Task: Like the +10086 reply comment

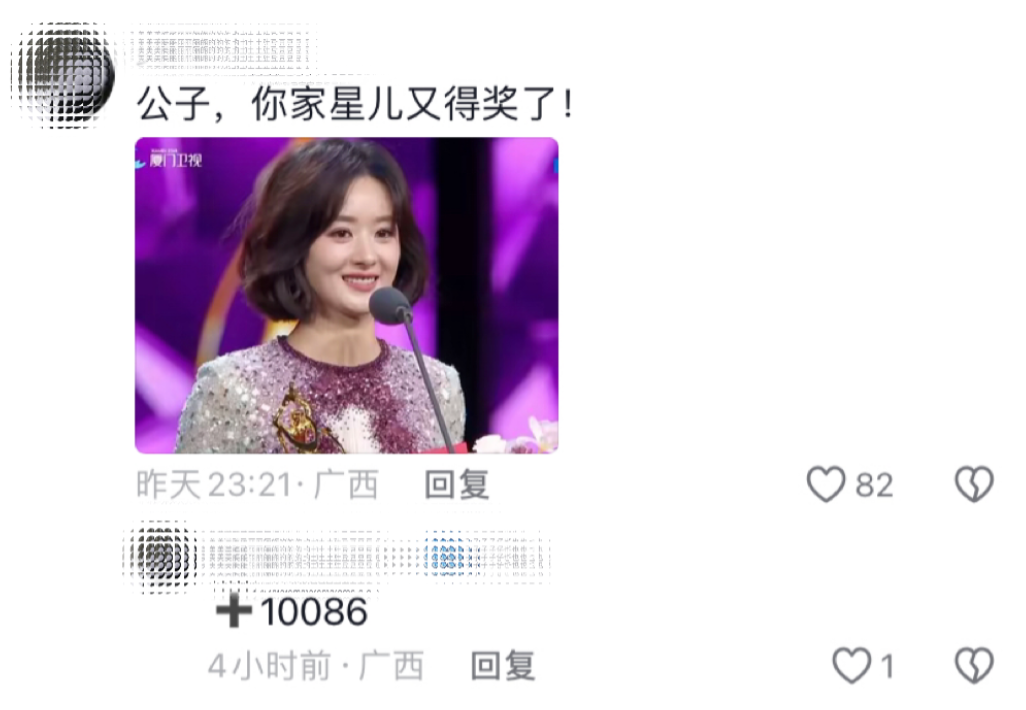Action: [x=852, y=666]
